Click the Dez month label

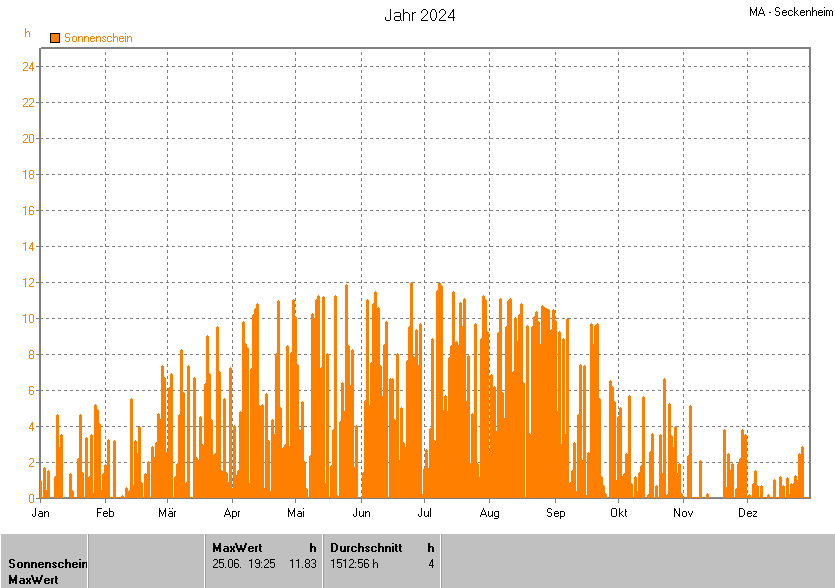tap(747, 513)
